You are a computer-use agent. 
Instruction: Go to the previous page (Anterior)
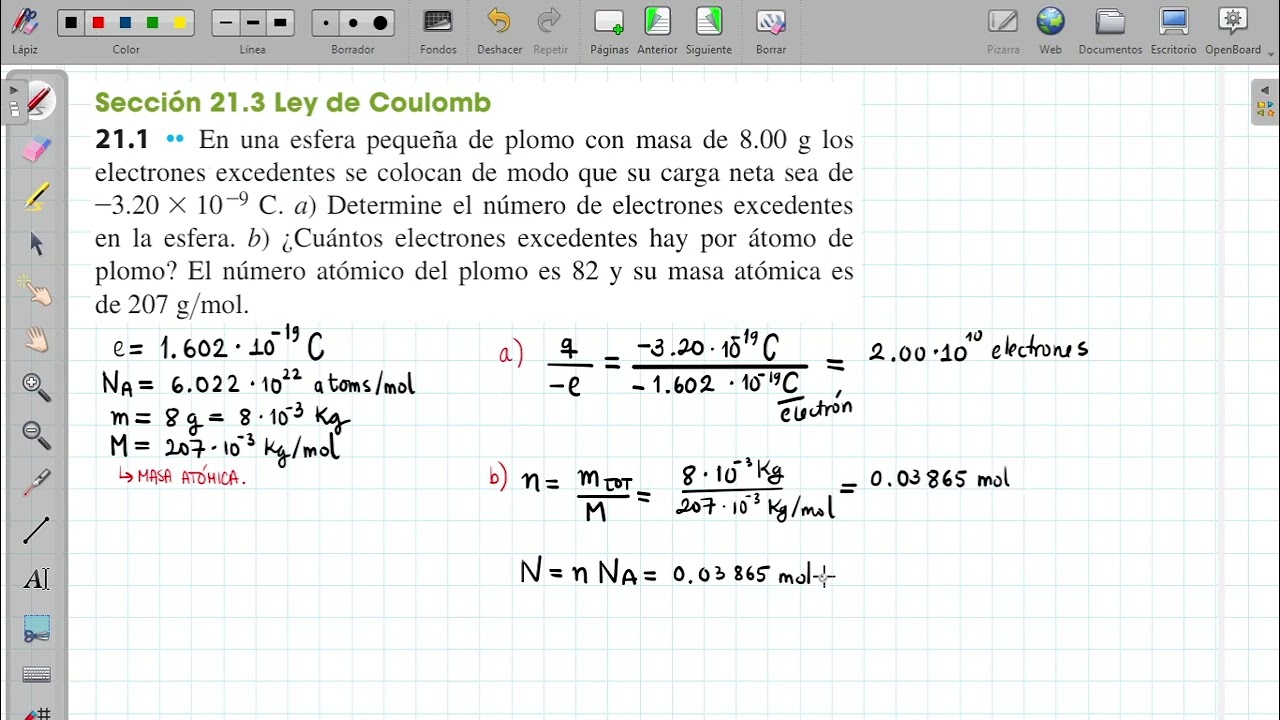(657, 30)
